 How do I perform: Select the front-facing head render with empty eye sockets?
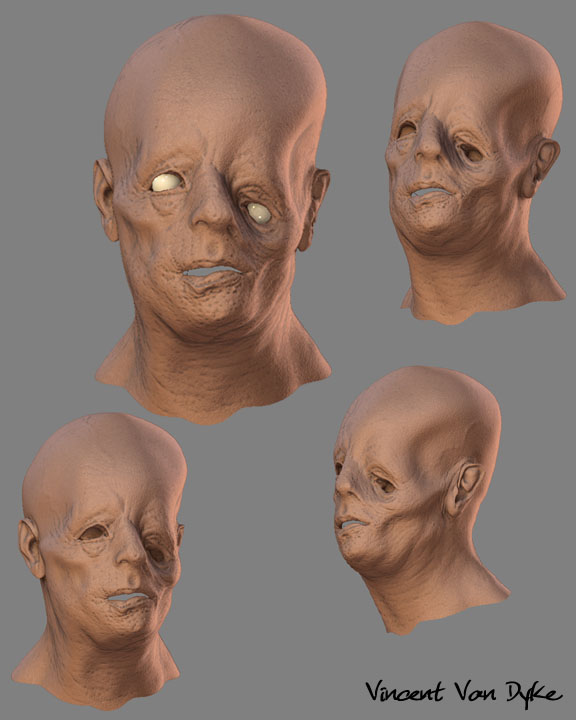(100, 561)
